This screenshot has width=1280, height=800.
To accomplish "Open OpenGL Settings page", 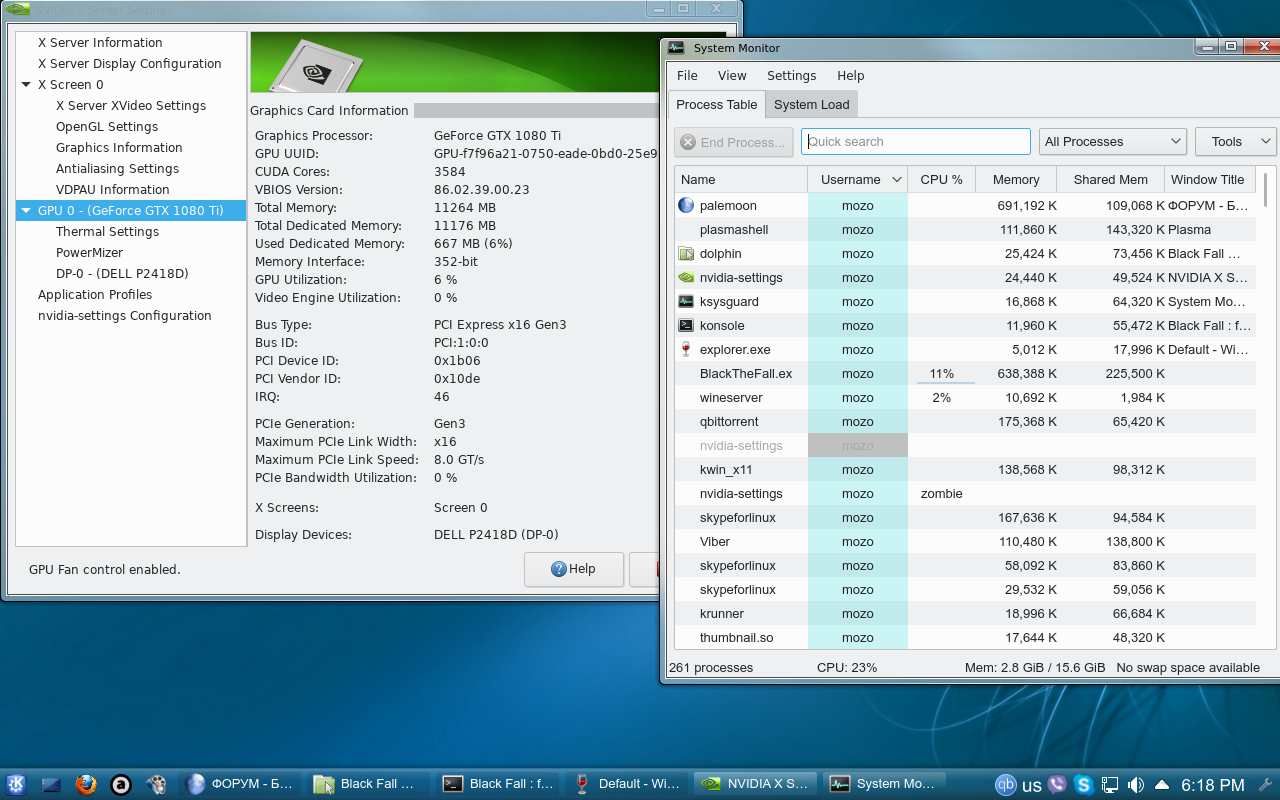I will point(107,127).
